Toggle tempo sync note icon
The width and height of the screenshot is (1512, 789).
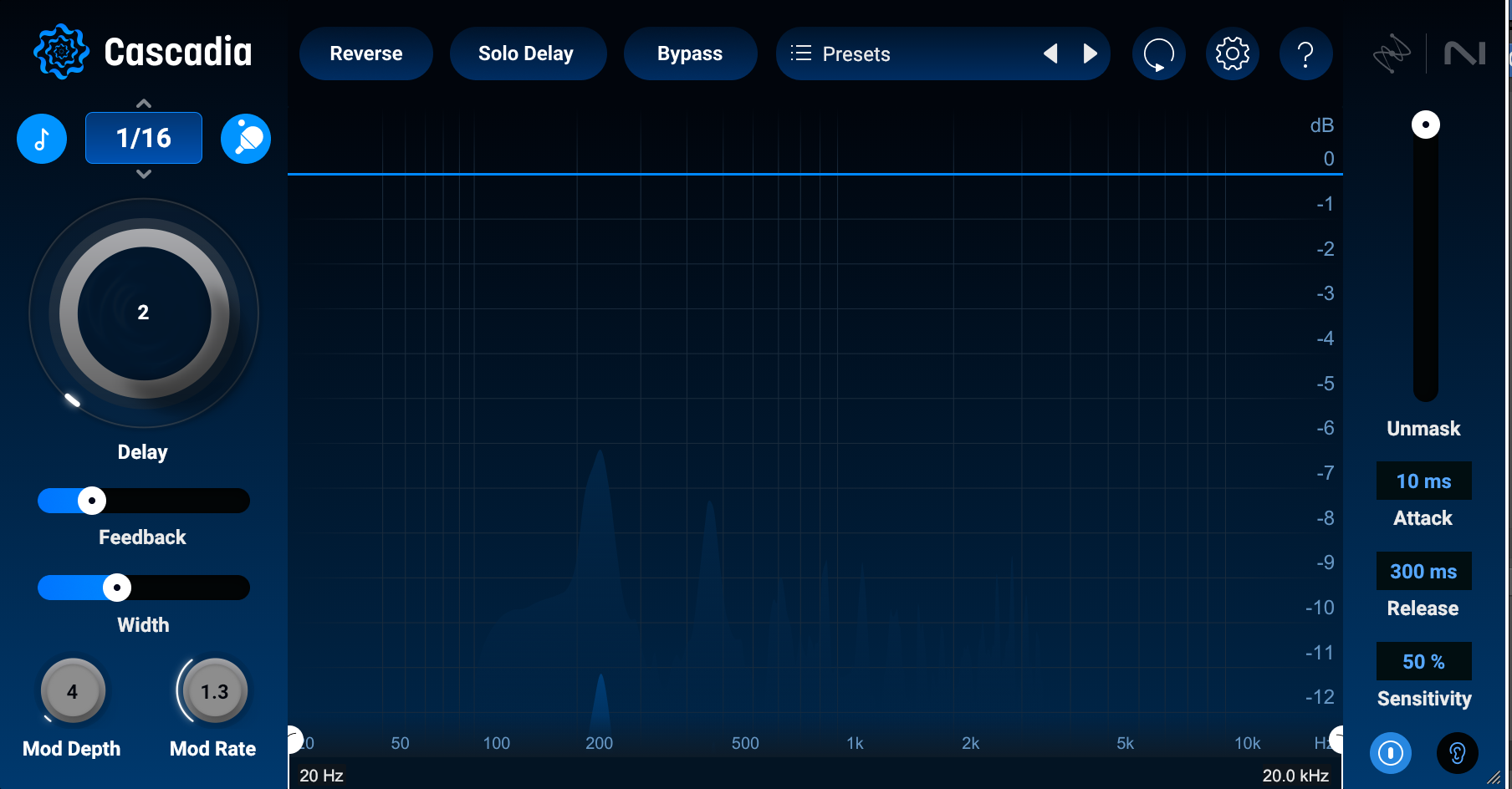point(42,139)
